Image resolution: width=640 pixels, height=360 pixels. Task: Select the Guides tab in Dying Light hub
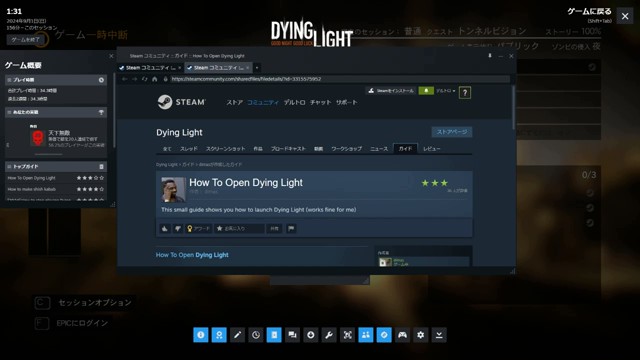pos(405,149)
